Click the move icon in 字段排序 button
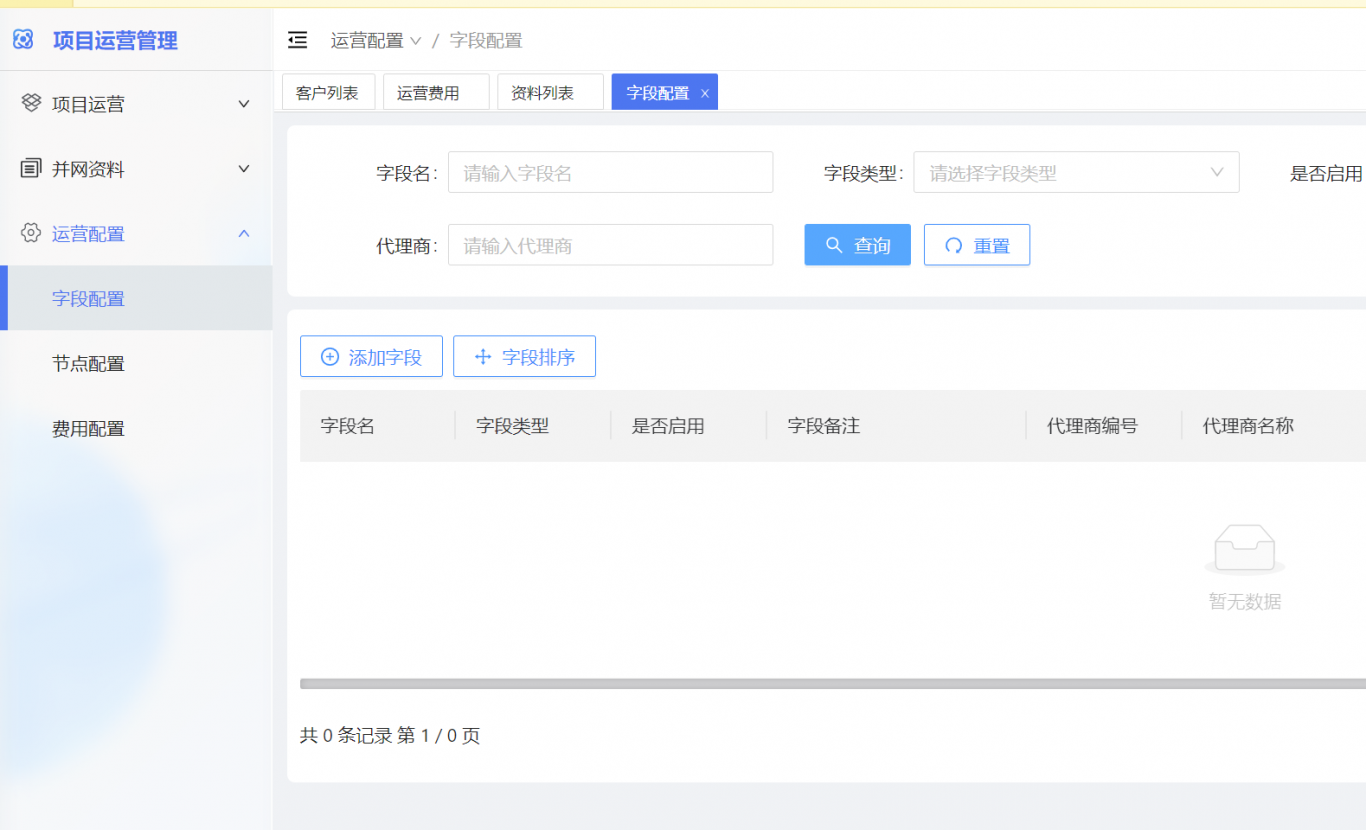This screenshot has width=1366, height=830. pyautogui.click(x=483, y=357)
